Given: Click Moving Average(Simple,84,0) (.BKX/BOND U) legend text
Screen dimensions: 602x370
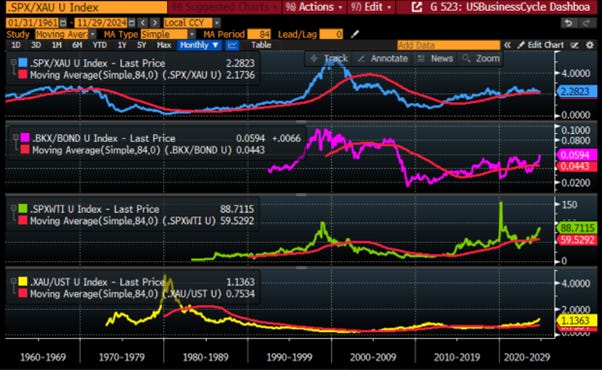Looking at the screenshot, I should click(132, 150).
